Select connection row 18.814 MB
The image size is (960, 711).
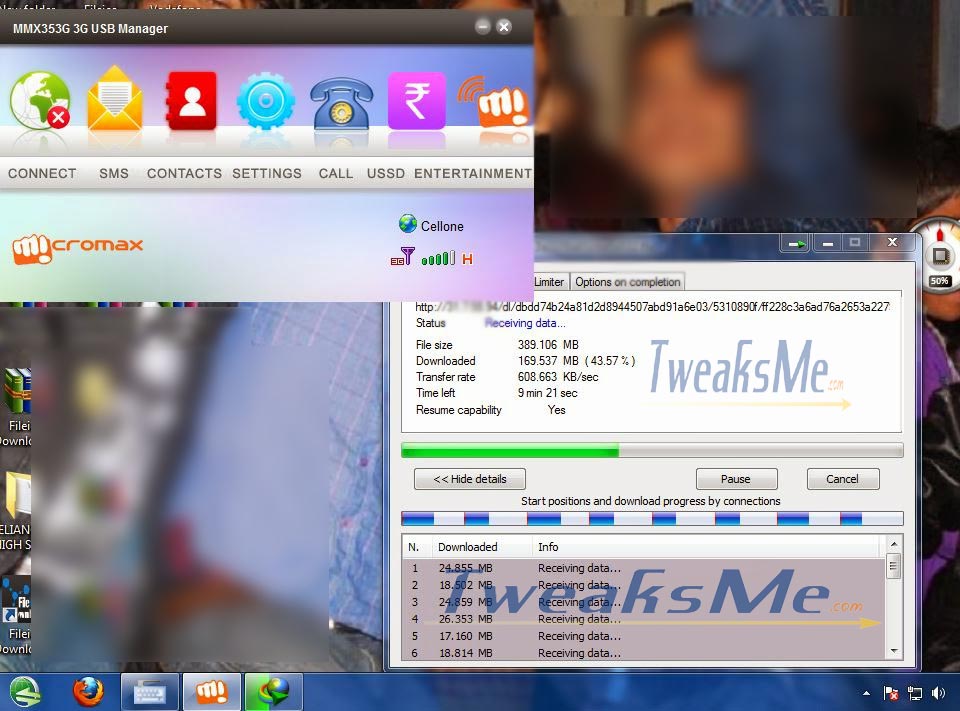[x=643, y=653]
